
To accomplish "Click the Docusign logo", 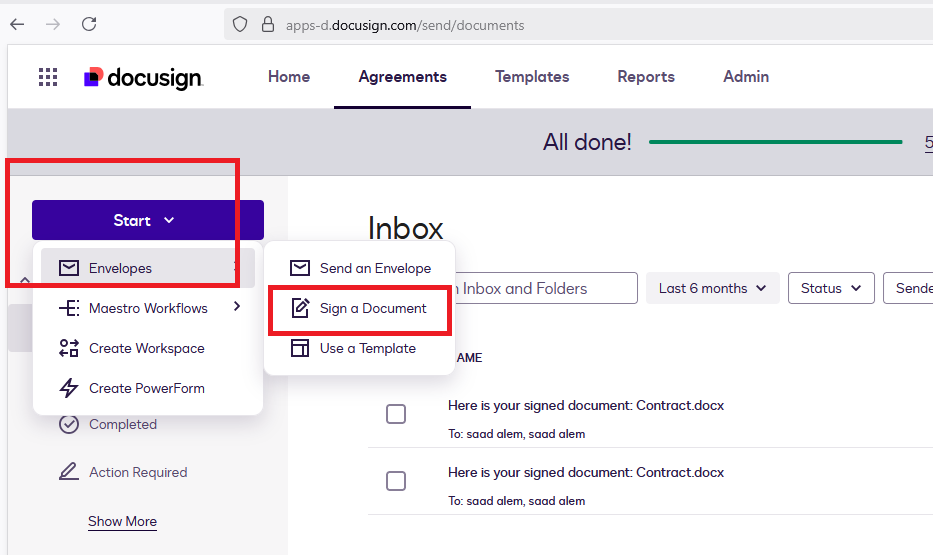I will point(143,77).
